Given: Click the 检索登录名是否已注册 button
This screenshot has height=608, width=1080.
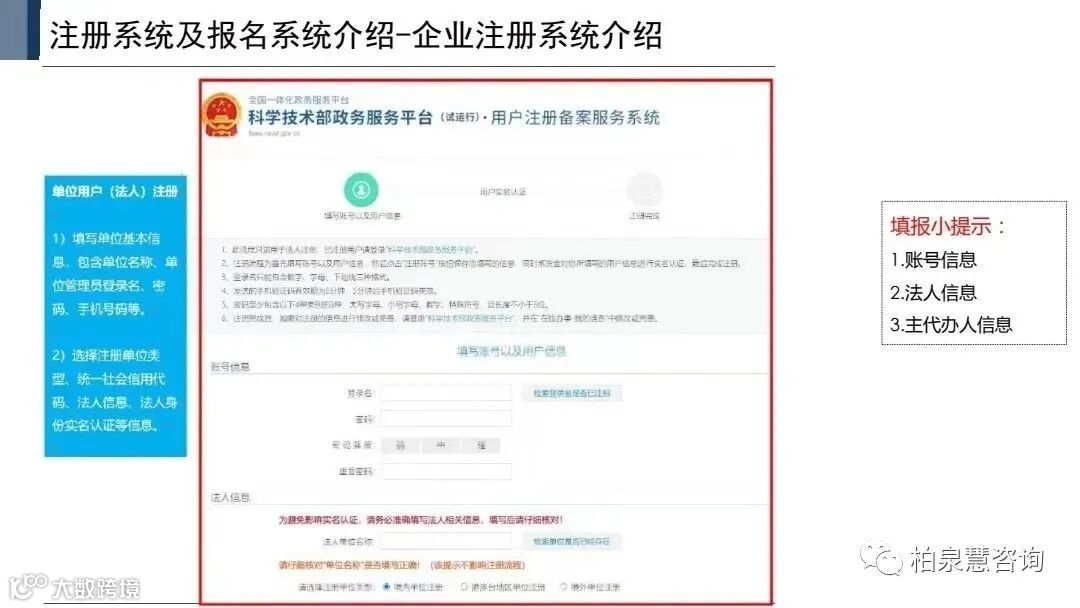Looking at the screenshot, I should (572, 393).
